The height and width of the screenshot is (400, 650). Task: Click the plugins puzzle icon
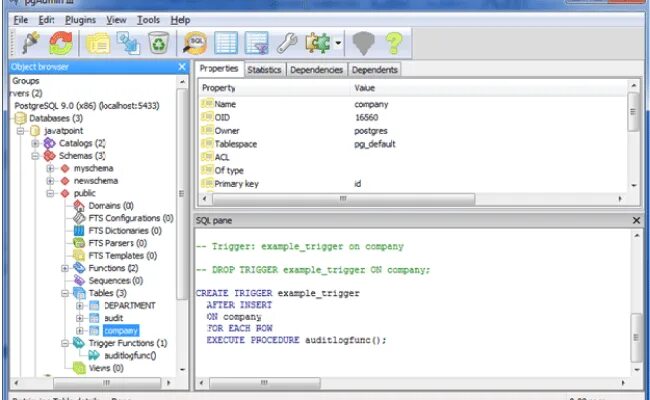tap(318, 43)
